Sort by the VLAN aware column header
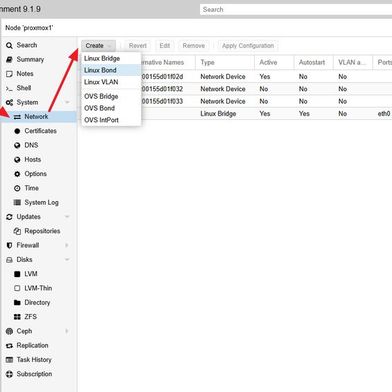This screenshot has height=392, width=392. click(353, 62)
